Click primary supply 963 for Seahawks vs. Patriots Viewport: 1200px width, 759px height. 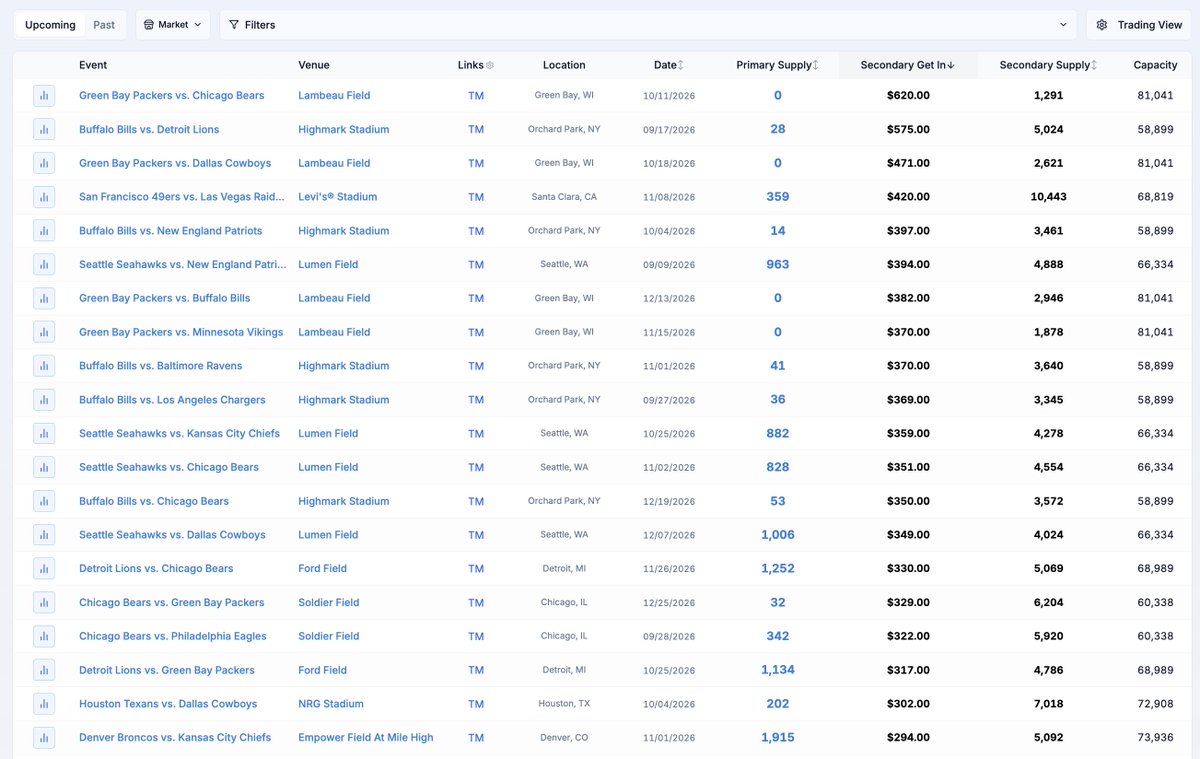tap(778, 265)
